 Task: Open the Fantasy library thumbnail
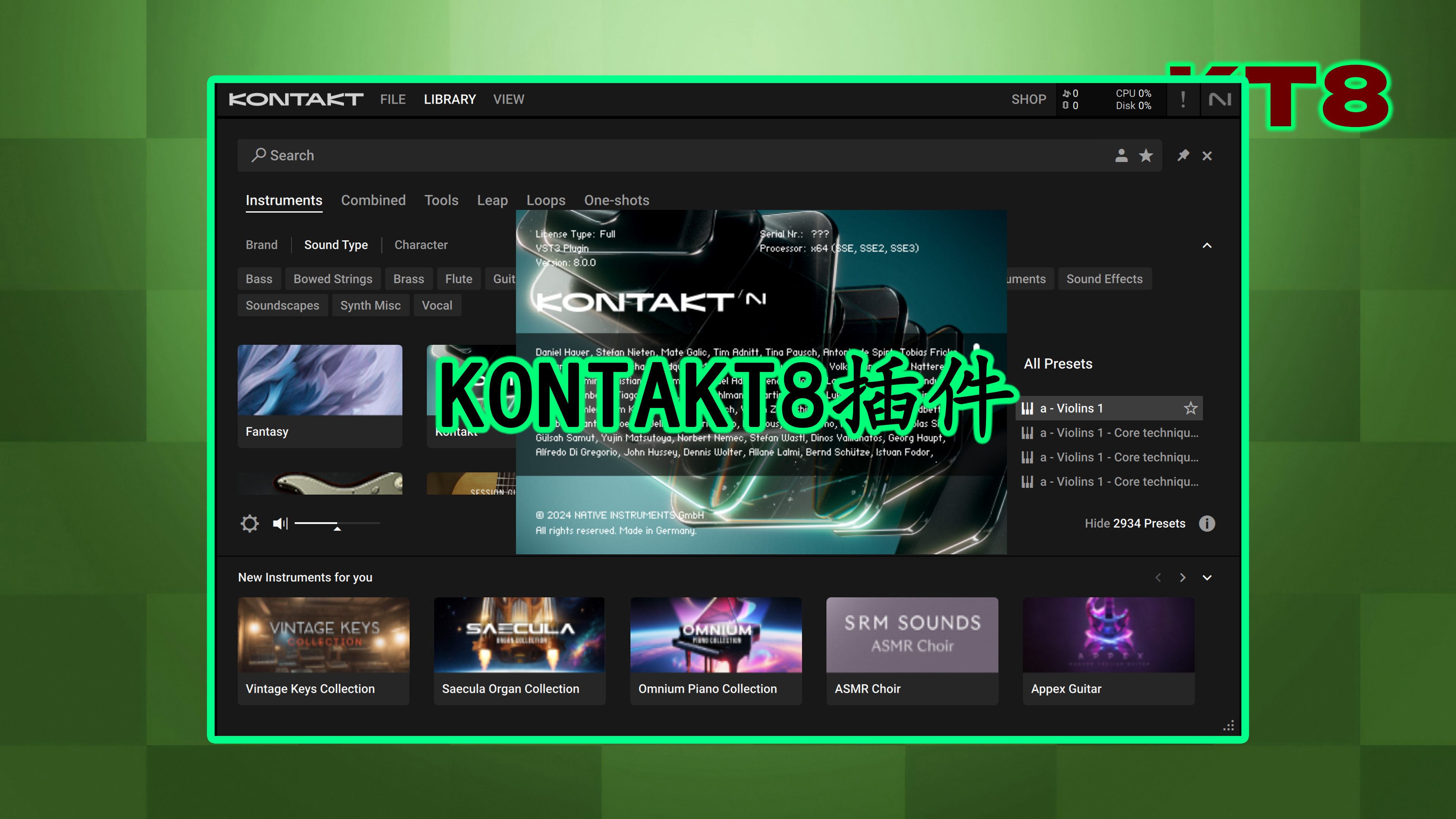pos(320,395)
